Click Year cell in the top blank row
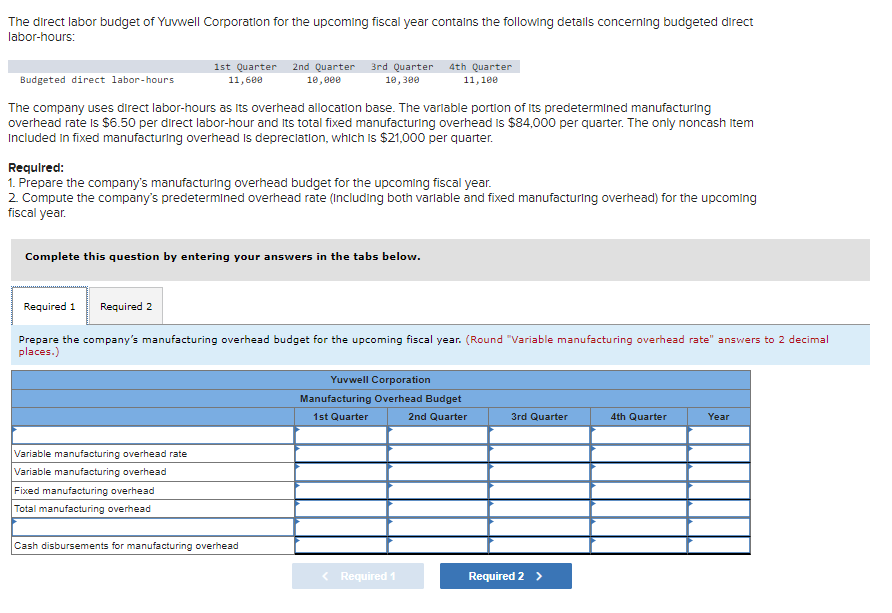The width and height of the screenshot is (892, 613). pyautogui.click(x=719, y=435)
